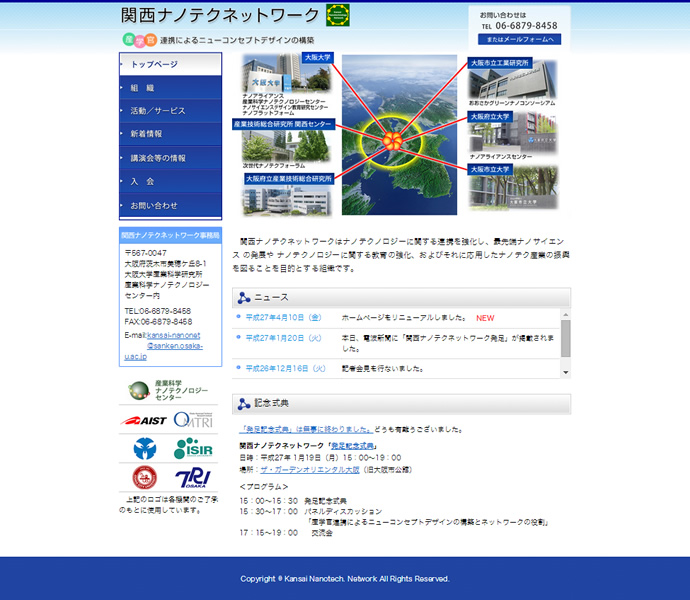
Task: Click the Kansai Nanotech Network green logo icon
Action: click(x=338, y=15)
